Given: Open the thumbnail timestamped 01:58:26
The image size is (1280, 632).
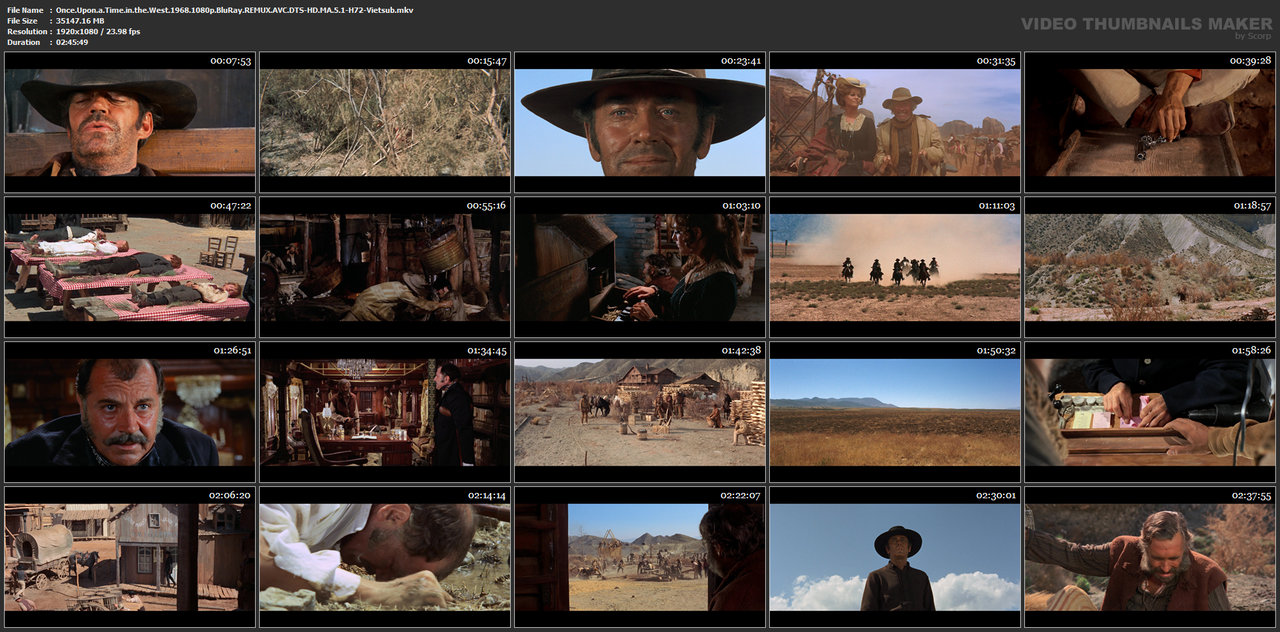Looking at the screenshot, I should [x=1150, y=412].
